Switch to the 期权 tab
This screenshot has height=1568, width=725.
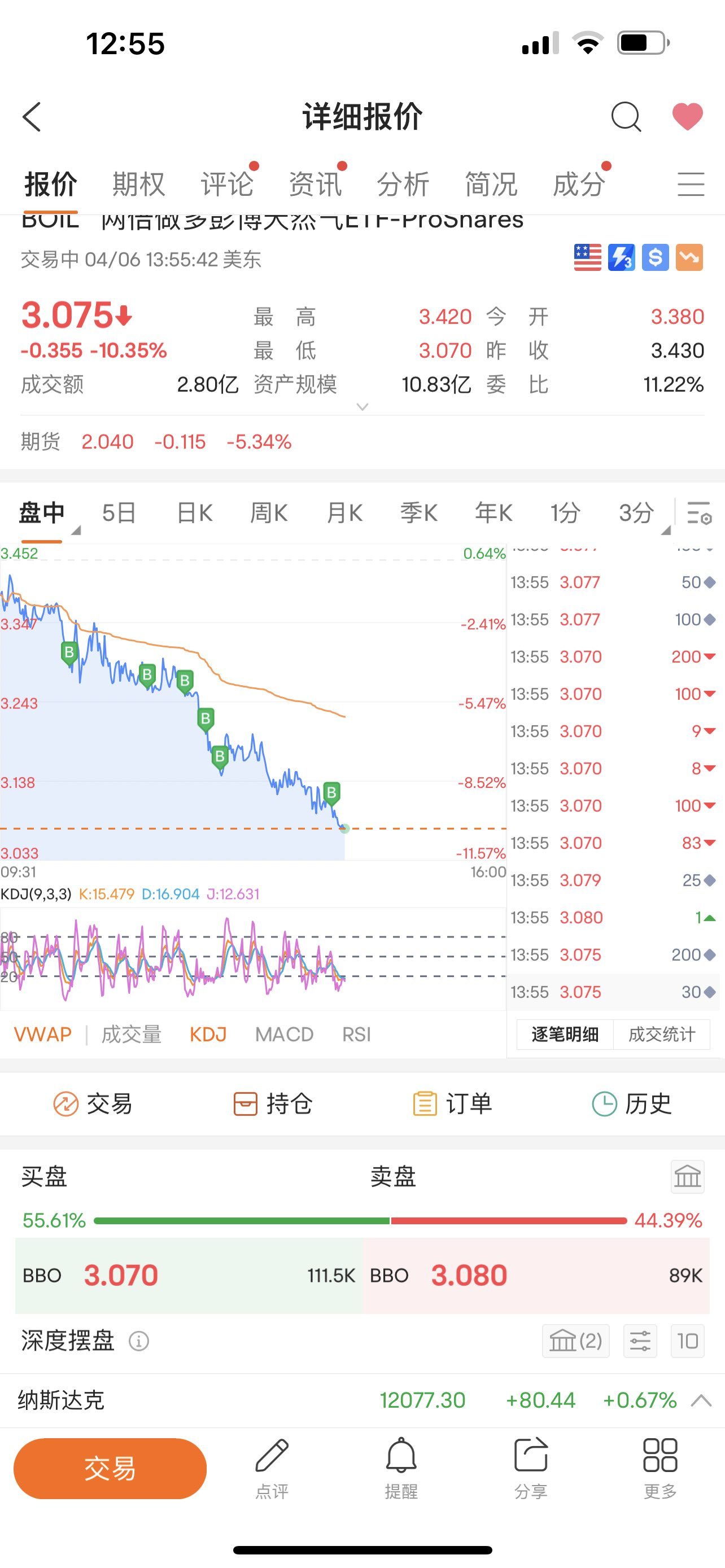139,184
